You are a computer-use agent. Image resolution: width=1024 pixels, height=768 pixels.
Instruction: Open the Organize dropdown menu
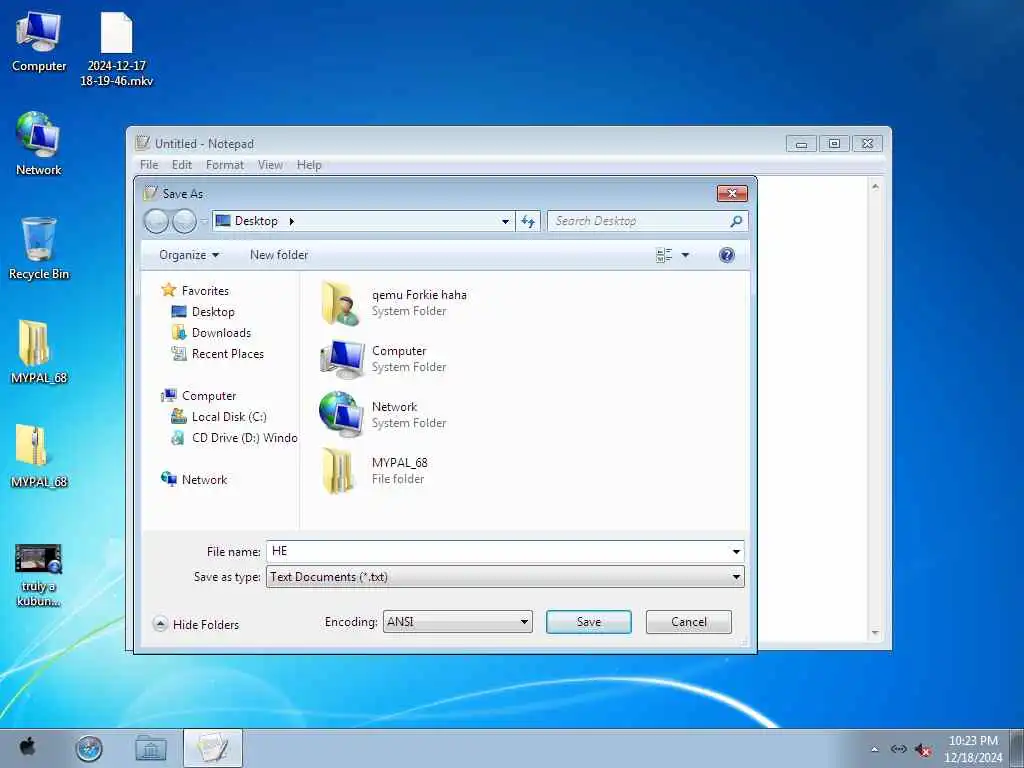coord(189,255)
